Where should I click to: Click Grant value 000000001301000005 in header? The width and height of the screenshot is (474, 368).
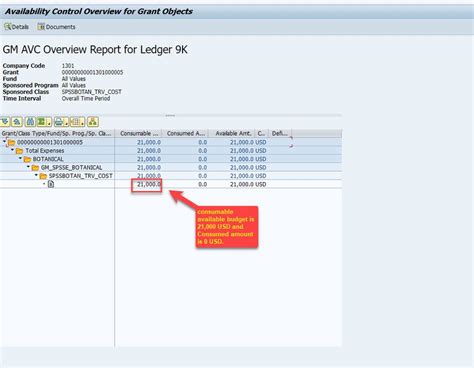[92, 72]
